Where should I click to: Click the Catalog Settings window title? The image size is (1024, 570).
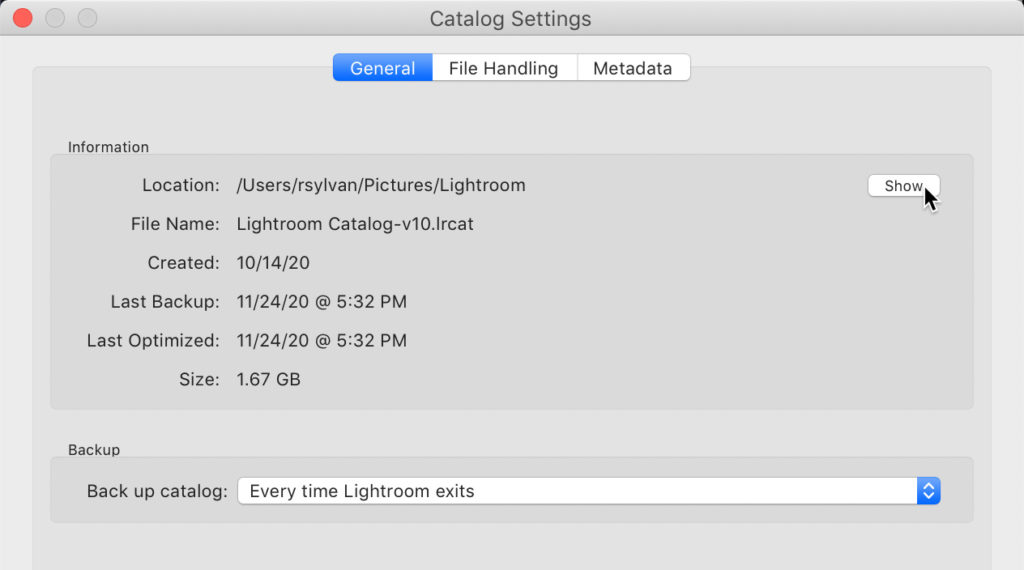pos(510,19)
